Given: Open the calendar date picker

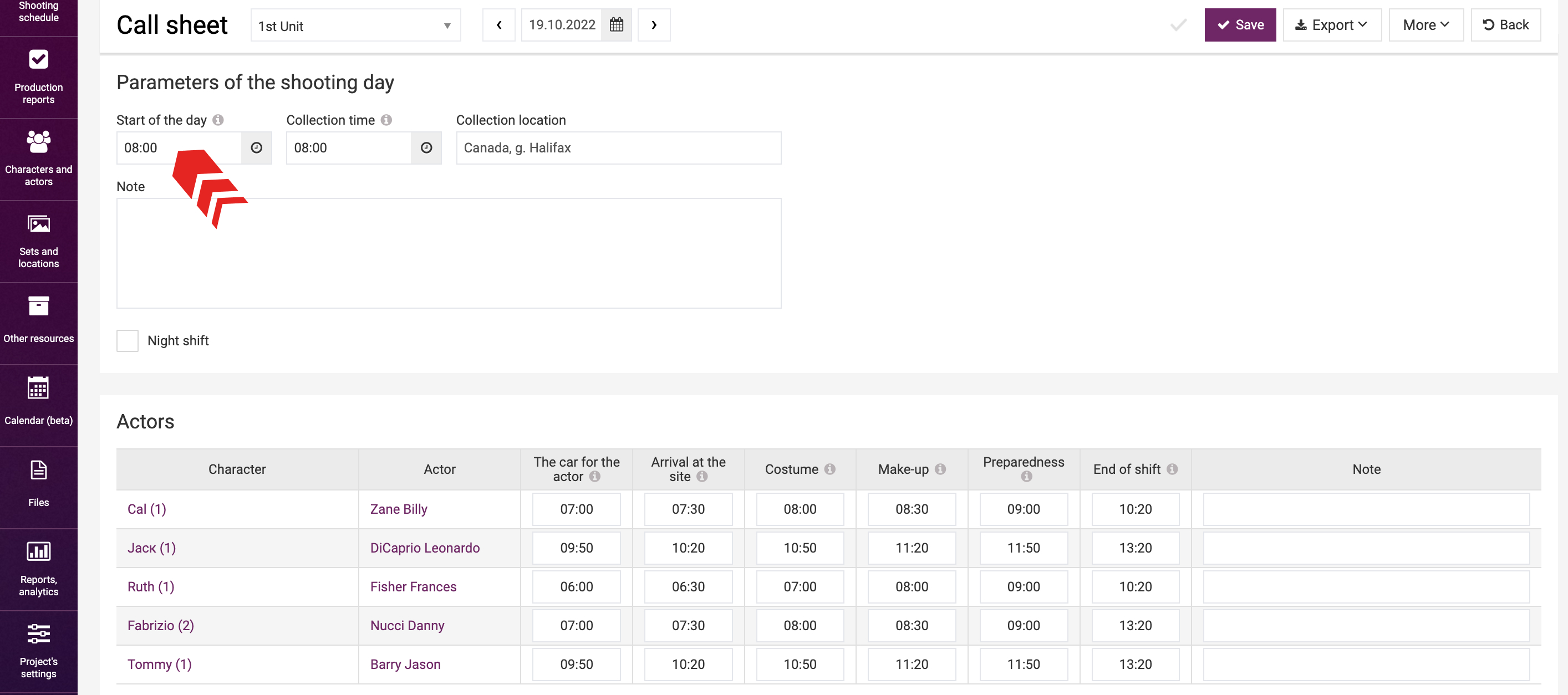Looking at the screenshot, I should [x=616, y=25].
